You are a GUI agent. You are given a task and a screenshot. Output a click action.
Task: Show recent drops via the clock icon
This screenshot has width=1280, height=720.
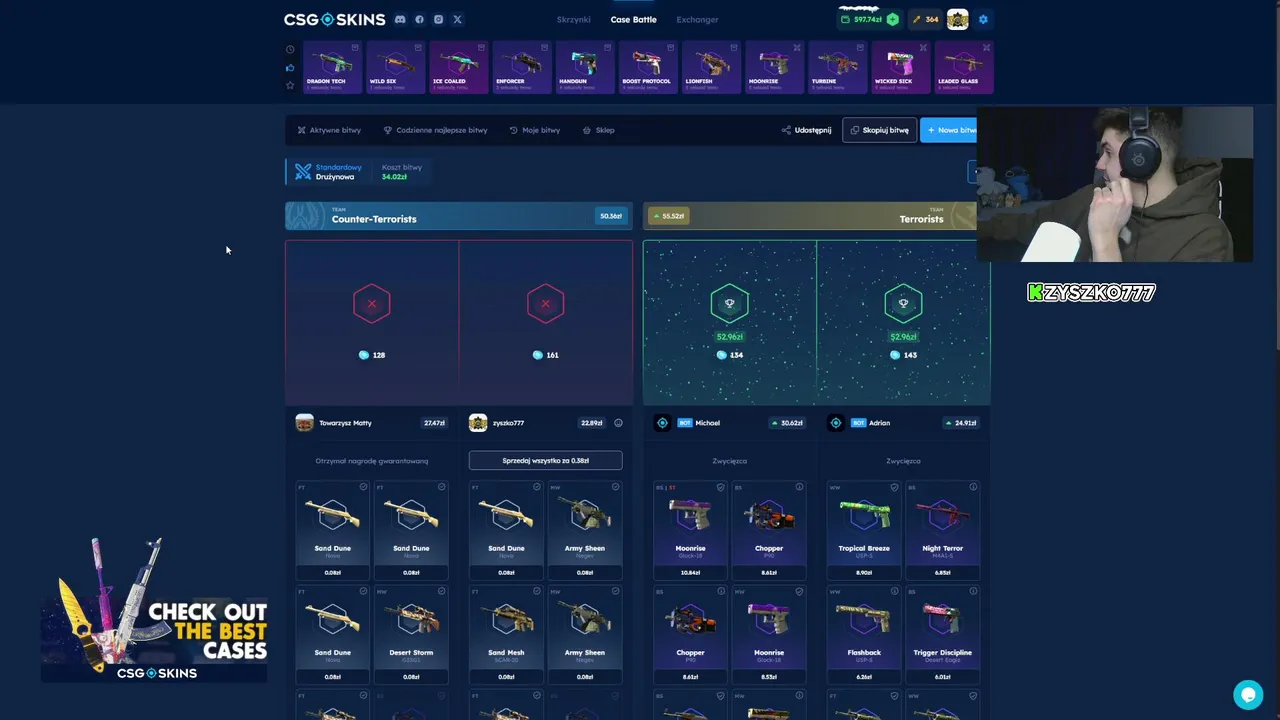pos(290,49)
